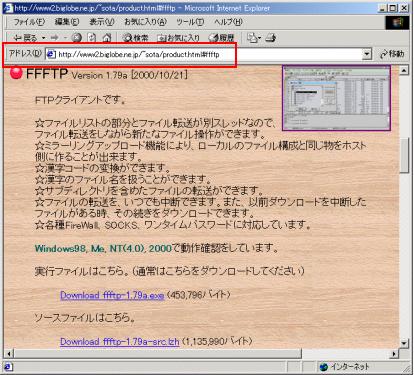The width and height of the screenshot is (414, 375).
Task: Open the Favorites (お気に入り) toolbar button
Action: click(x=178, y=38)
